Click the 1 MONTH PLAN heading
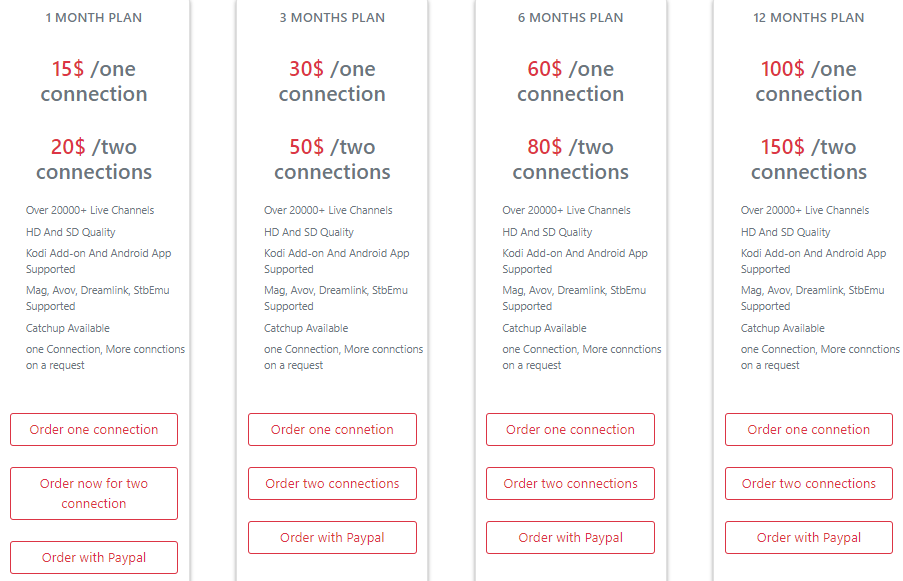 [x=93, y=17]
